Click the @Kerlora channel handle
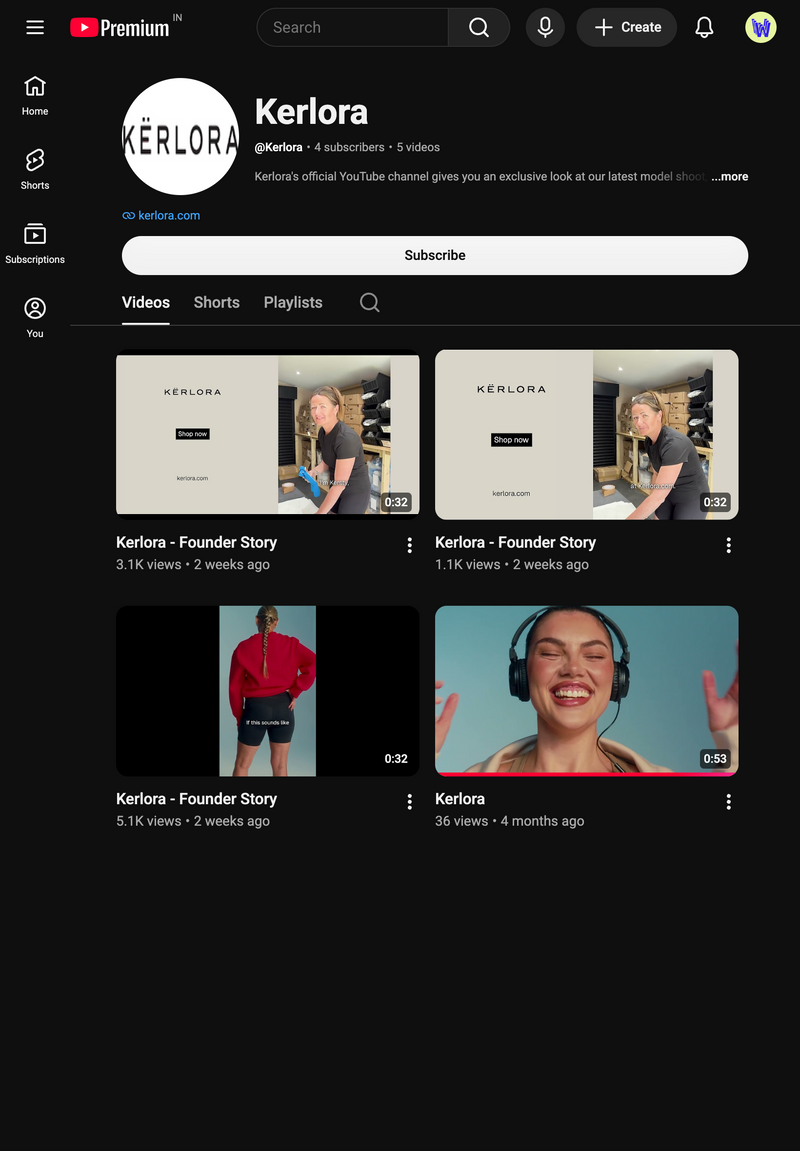Screen dimensions: 800x1151 pyautogui.click(x=278, y=147)
